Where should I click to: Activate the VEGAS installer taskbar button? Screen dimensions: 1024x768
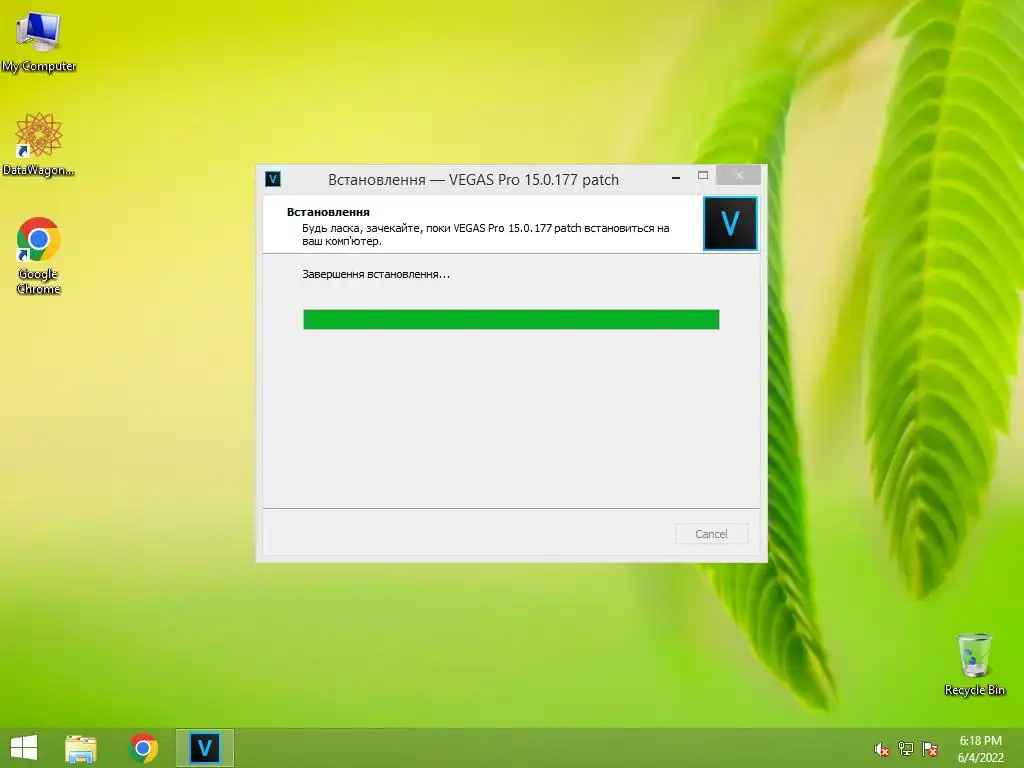tap(204, 748)
